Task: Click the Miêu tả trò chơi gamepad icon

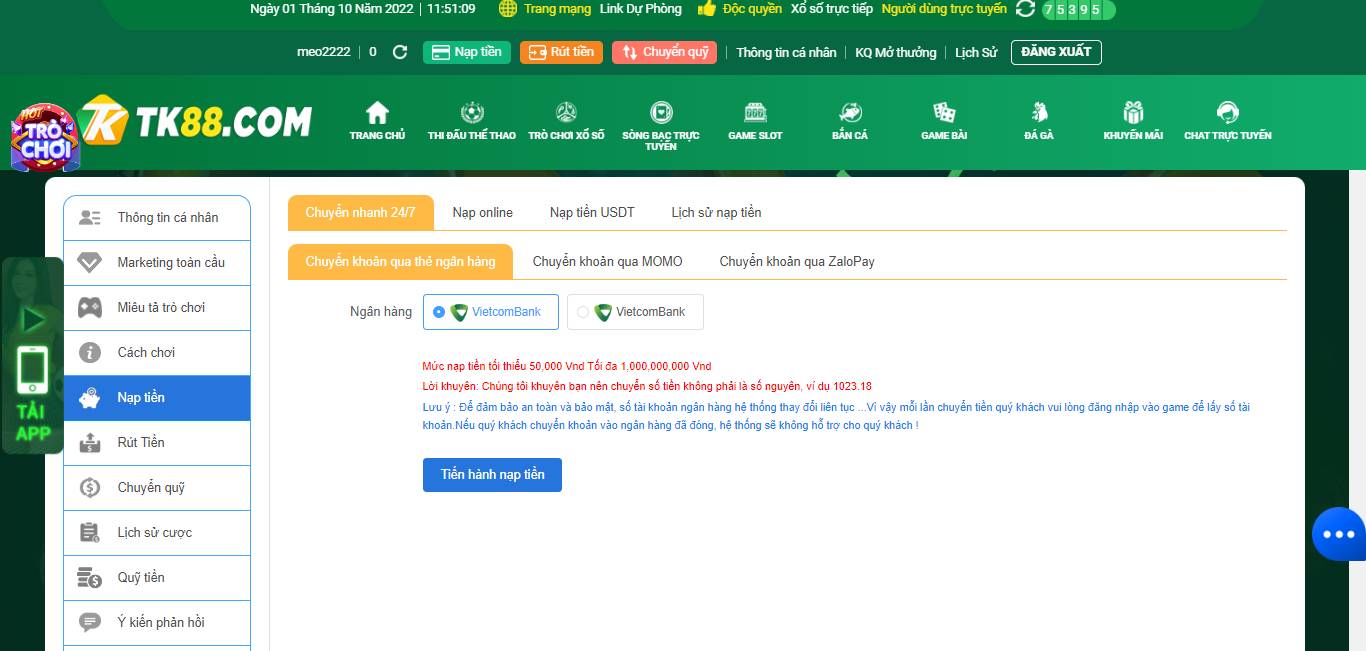Action: pos(90,307)
